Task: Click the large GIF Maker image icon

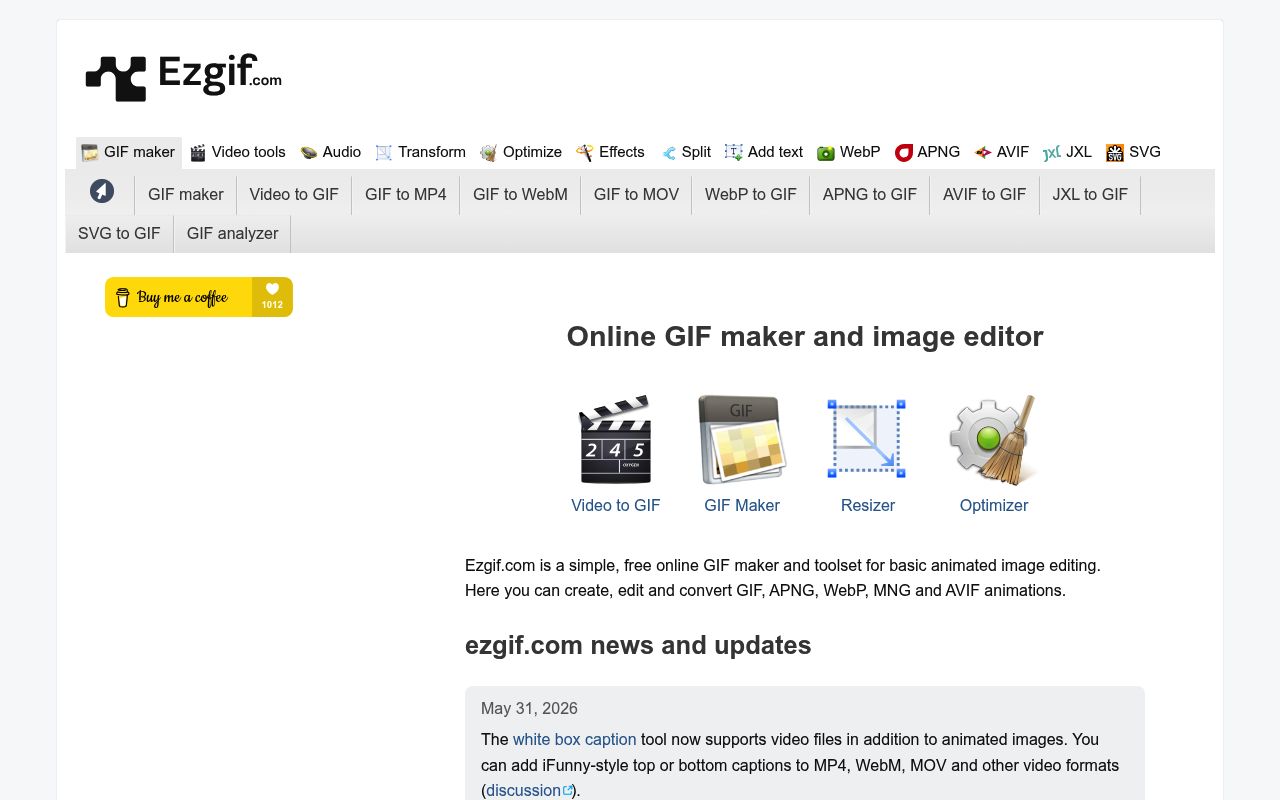Action: [742, 438]
